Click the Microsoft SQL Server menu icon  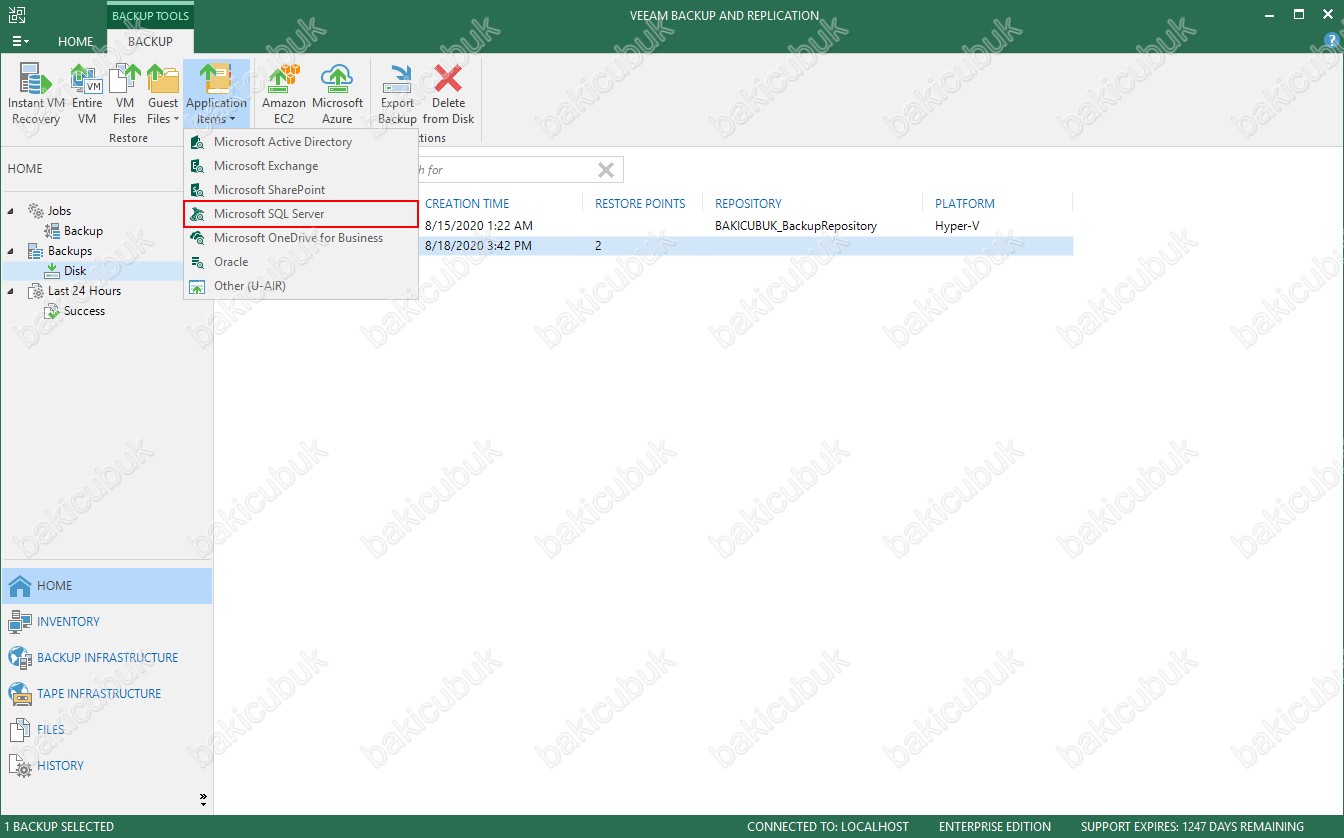click(197, 214)
